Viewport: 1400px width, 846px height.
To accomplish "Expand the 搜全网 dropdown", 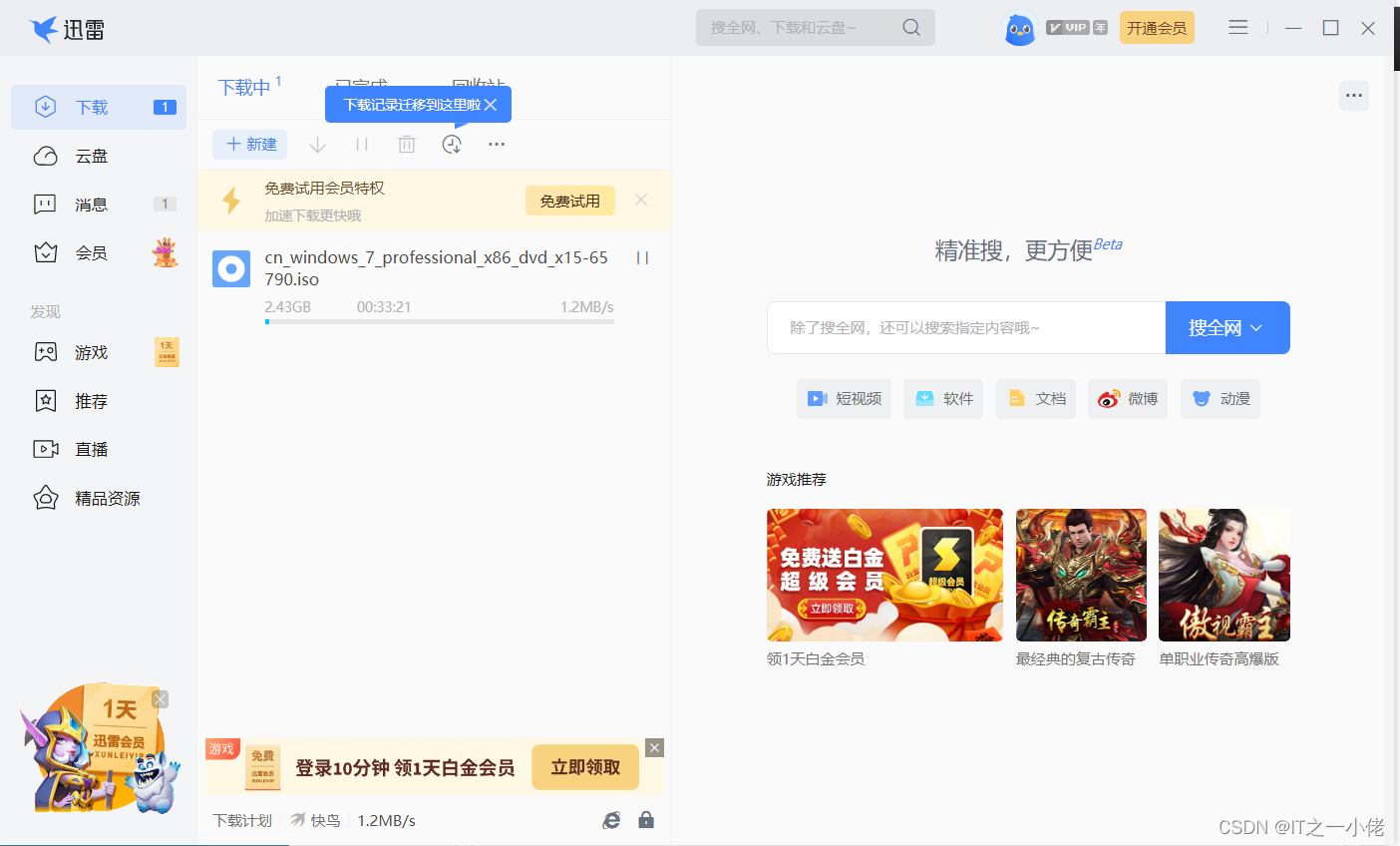I will tap(1227, 327).
